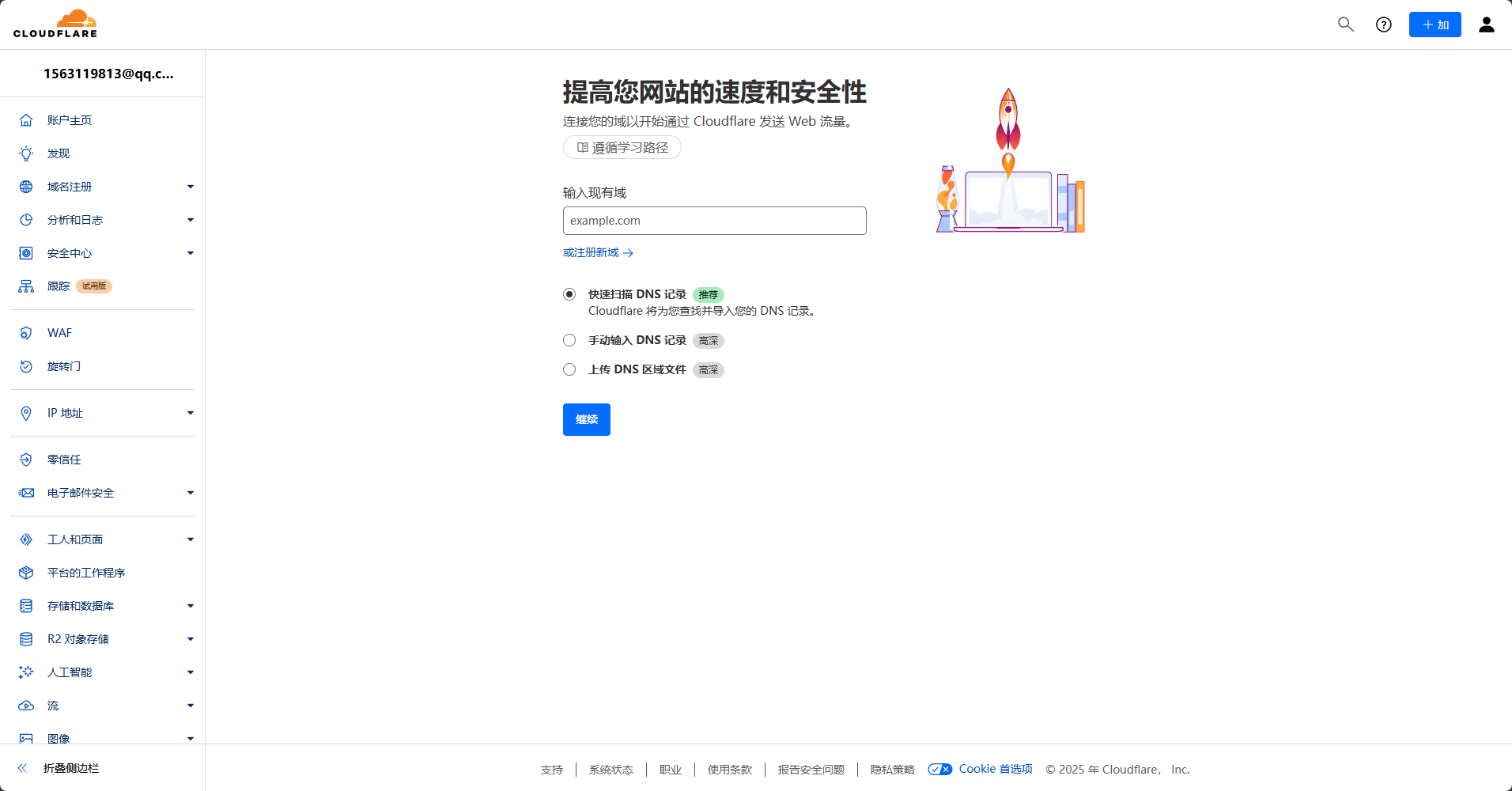The height and width of the screenshot is (791, 1512).
Task: Open Cookie 首选项 link
Action: [996, 769]
